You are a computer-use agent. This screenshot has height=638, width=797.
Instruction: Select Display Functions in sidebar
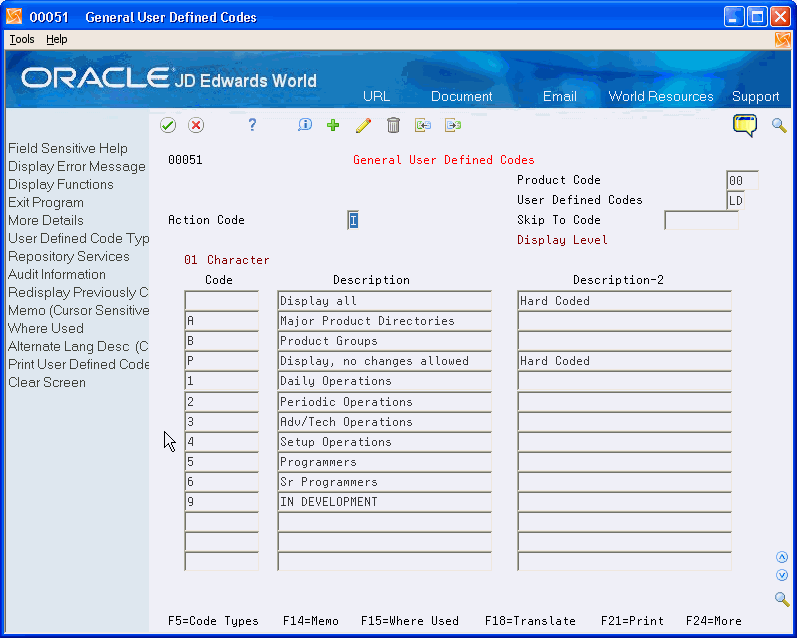click(x=61, y=185)
